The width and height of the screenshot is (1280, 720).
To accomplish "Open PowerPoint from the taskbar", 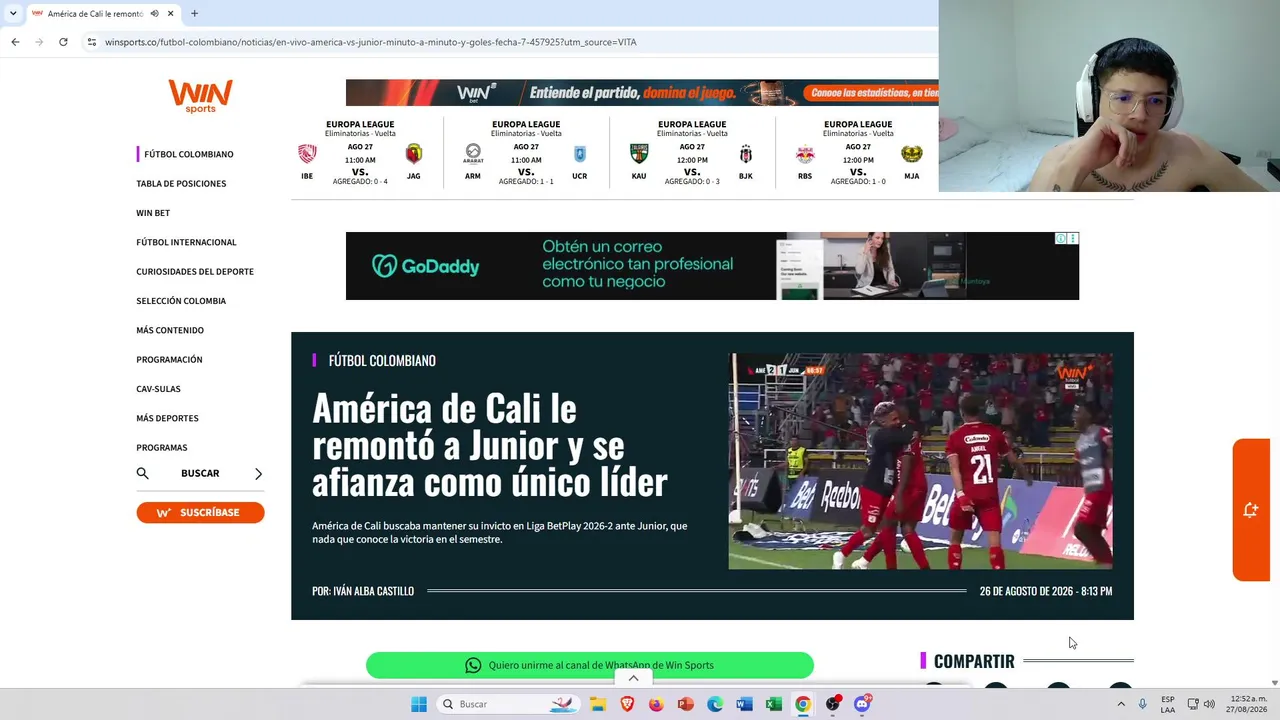I will (685, 704).
